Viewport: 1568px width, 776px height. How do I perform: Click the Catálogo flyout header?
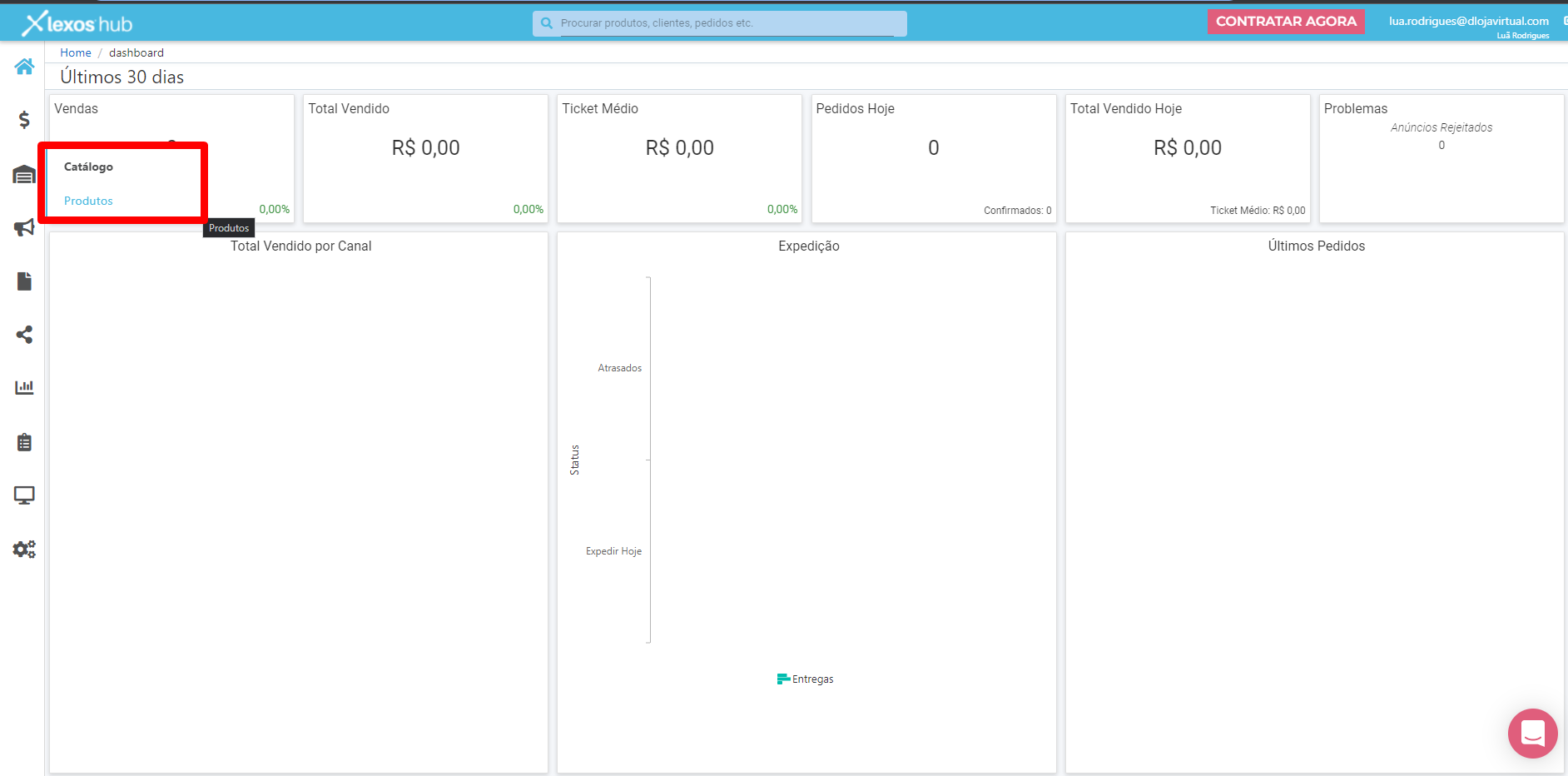[x=88, y=167]
